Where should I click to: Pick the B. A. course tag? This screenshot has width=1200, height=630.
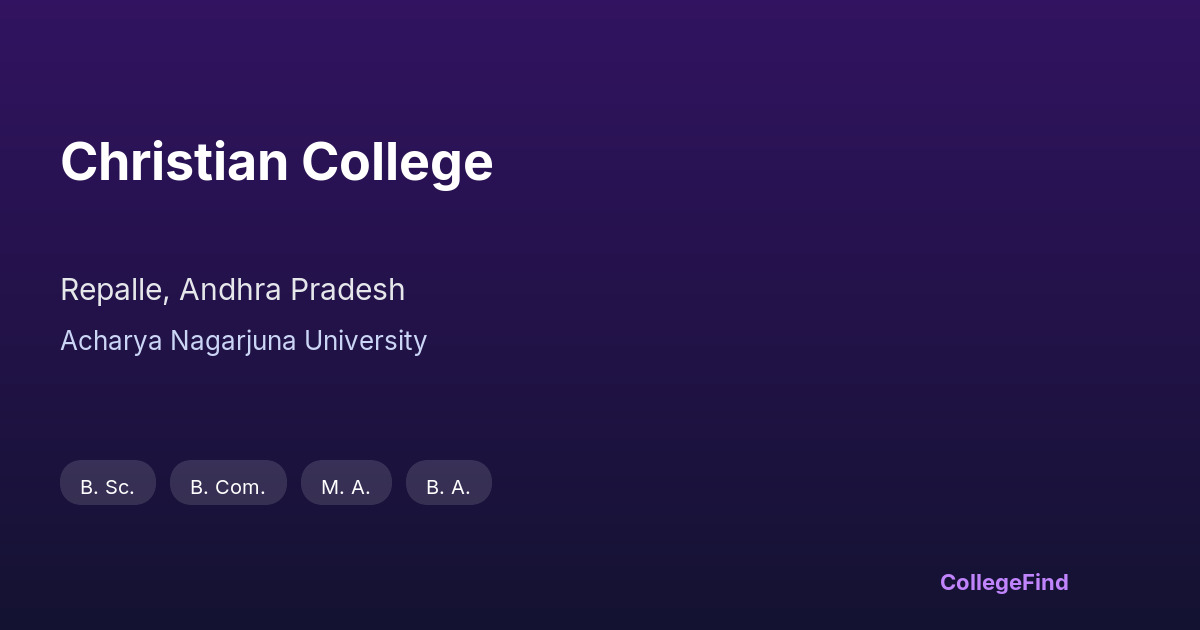[448, 487]
